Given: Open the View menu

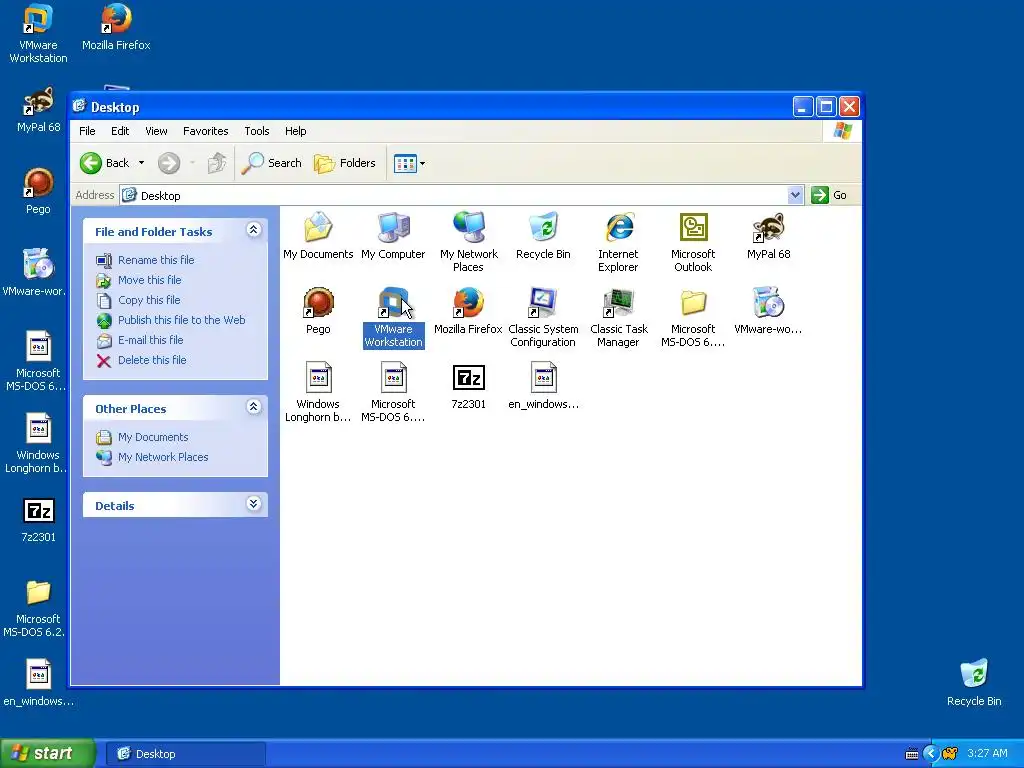Looking at the screenshot, I should pyautogui.click(x=156, y=131).
